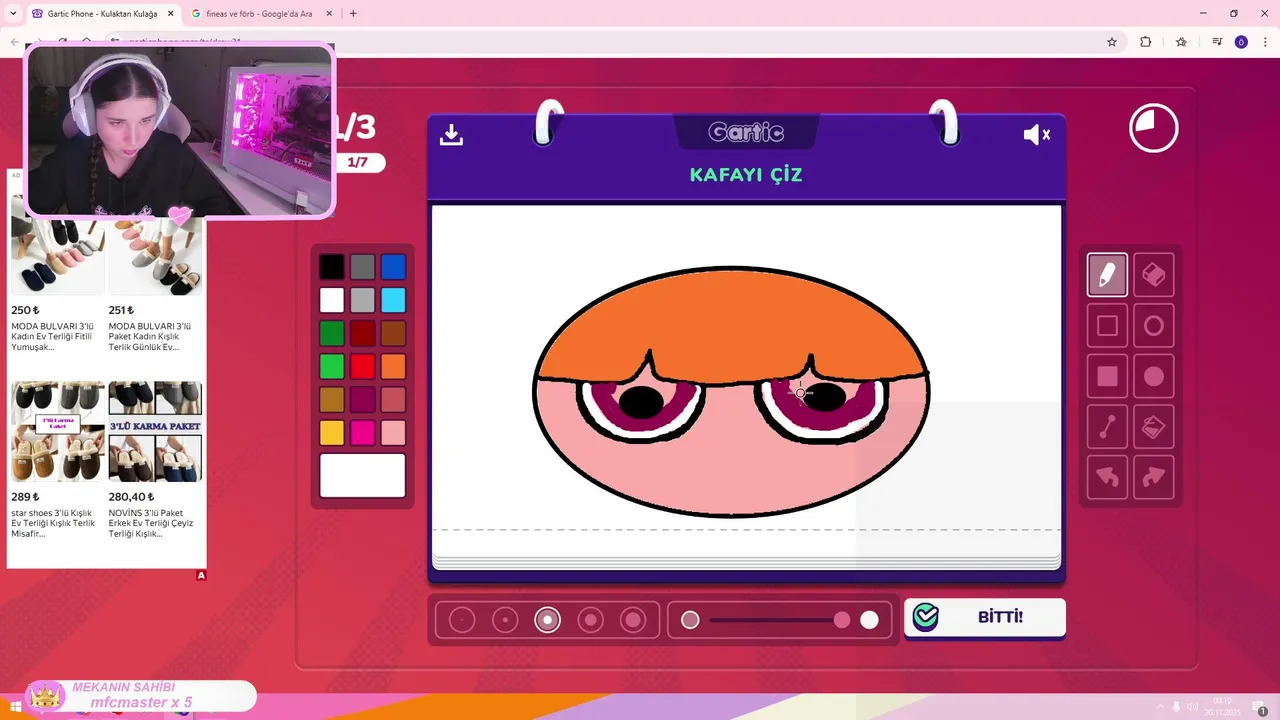Pick the golden brown color swatch
Image resolution: width=1280 pixels, height=720 pixels.
332,400
